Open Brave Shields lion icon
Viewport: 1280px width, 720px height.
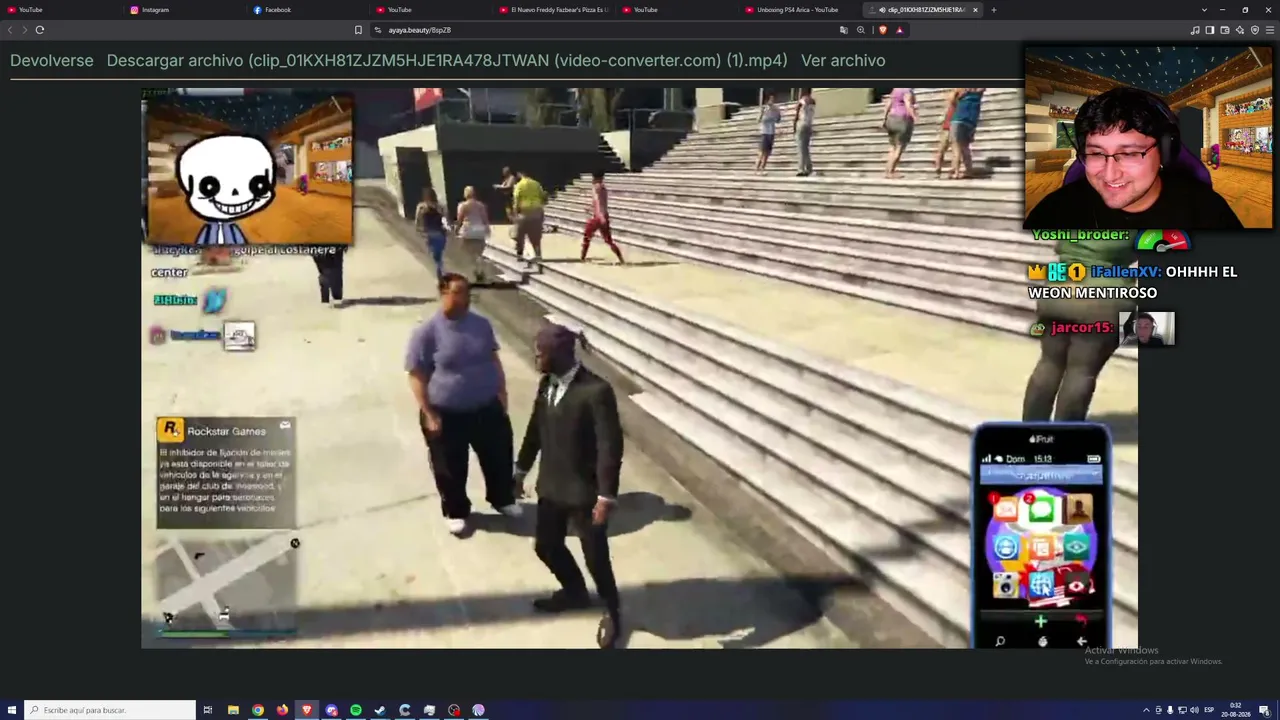coord(883,30)
